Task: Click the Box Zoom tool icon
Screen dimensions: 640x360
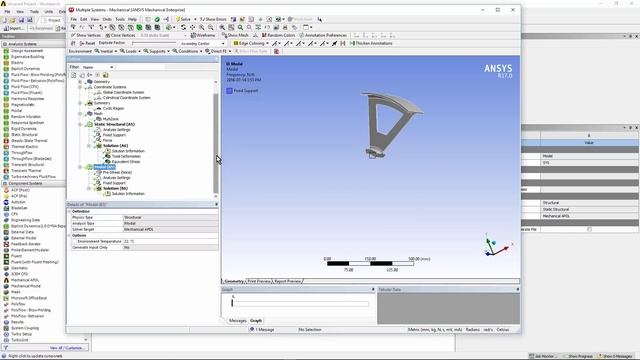Action: (211, 27)
